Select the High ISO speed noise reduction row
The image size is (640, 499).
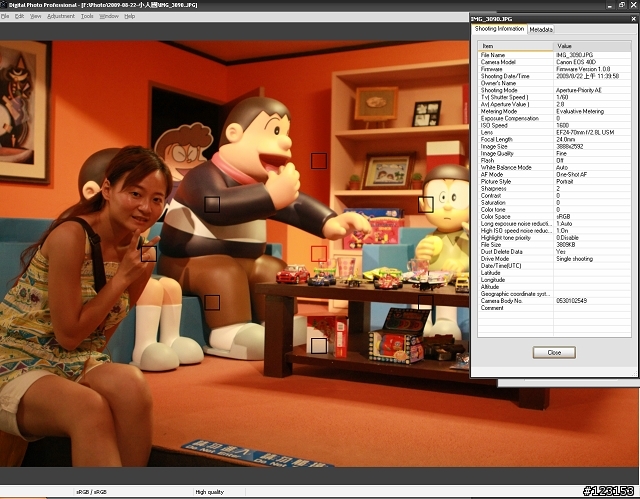[554, 231]
